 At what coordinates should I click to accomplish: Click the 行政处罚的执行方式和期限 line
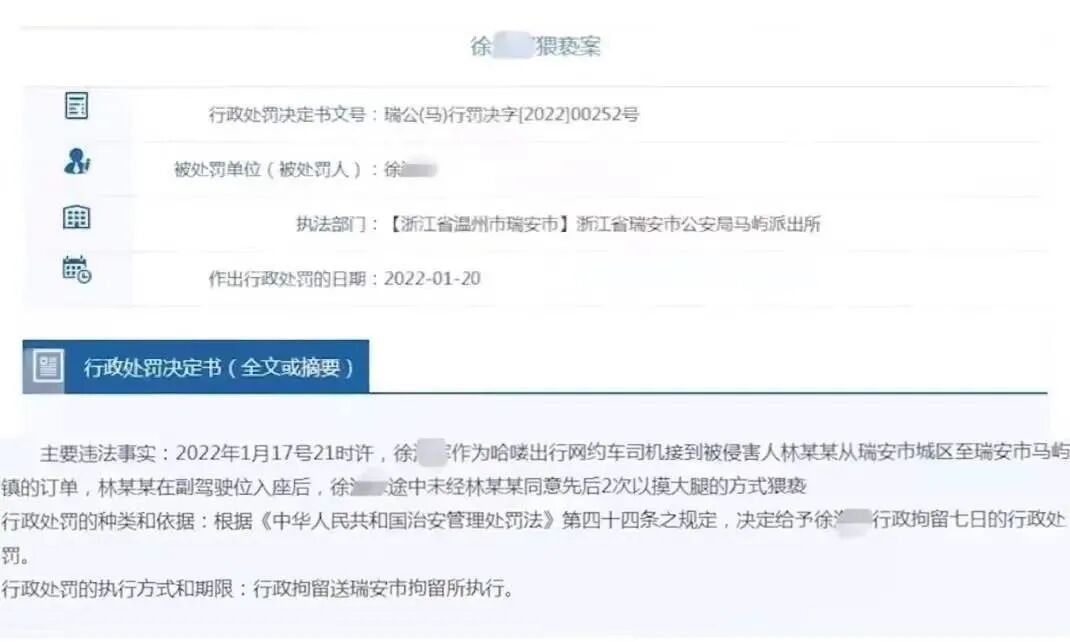[x=257, y=588]
